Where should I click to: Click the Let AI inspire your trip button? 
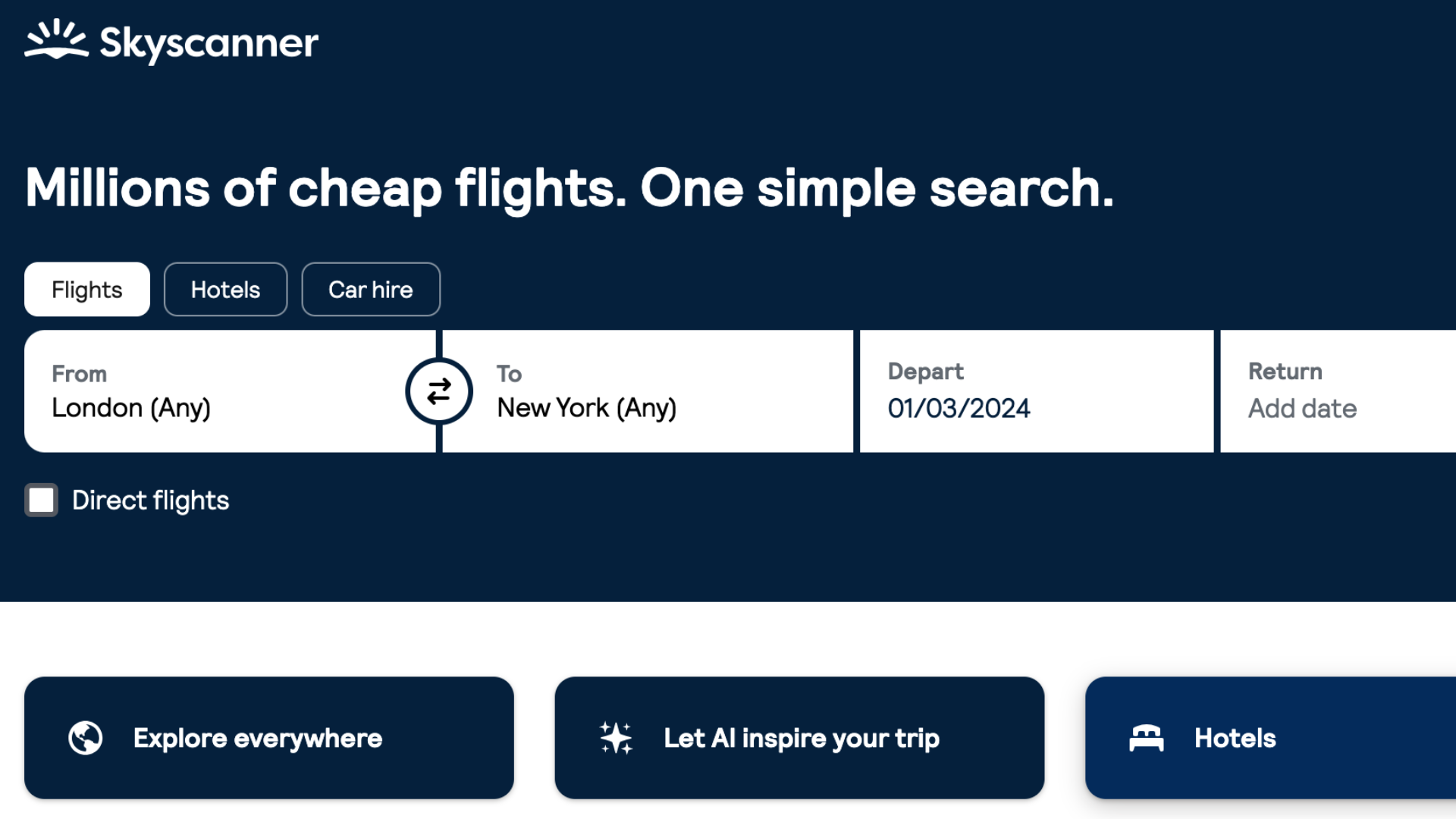[x=799, y=738]
